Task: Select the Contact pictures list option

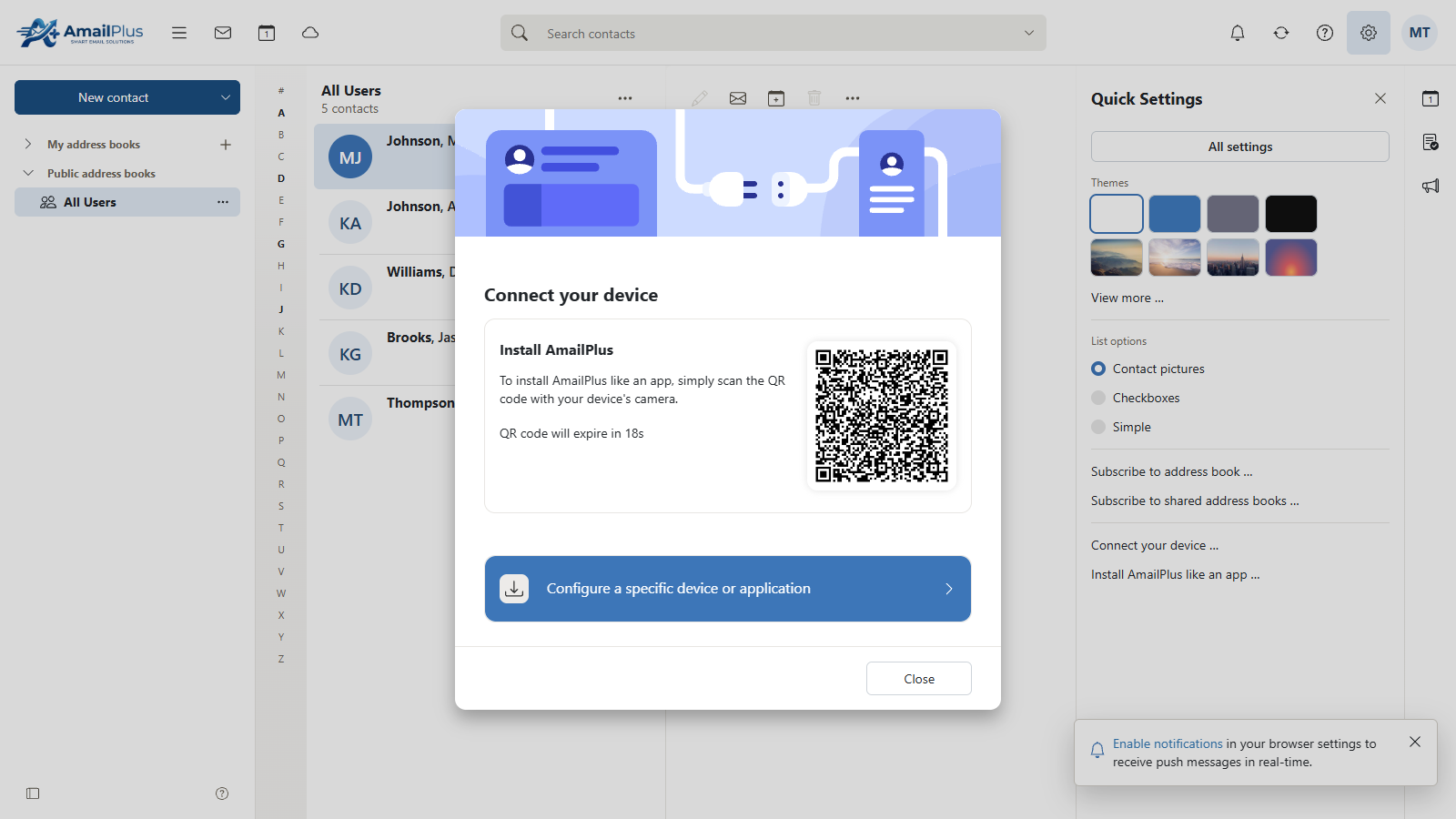Action: [1148, 369]
